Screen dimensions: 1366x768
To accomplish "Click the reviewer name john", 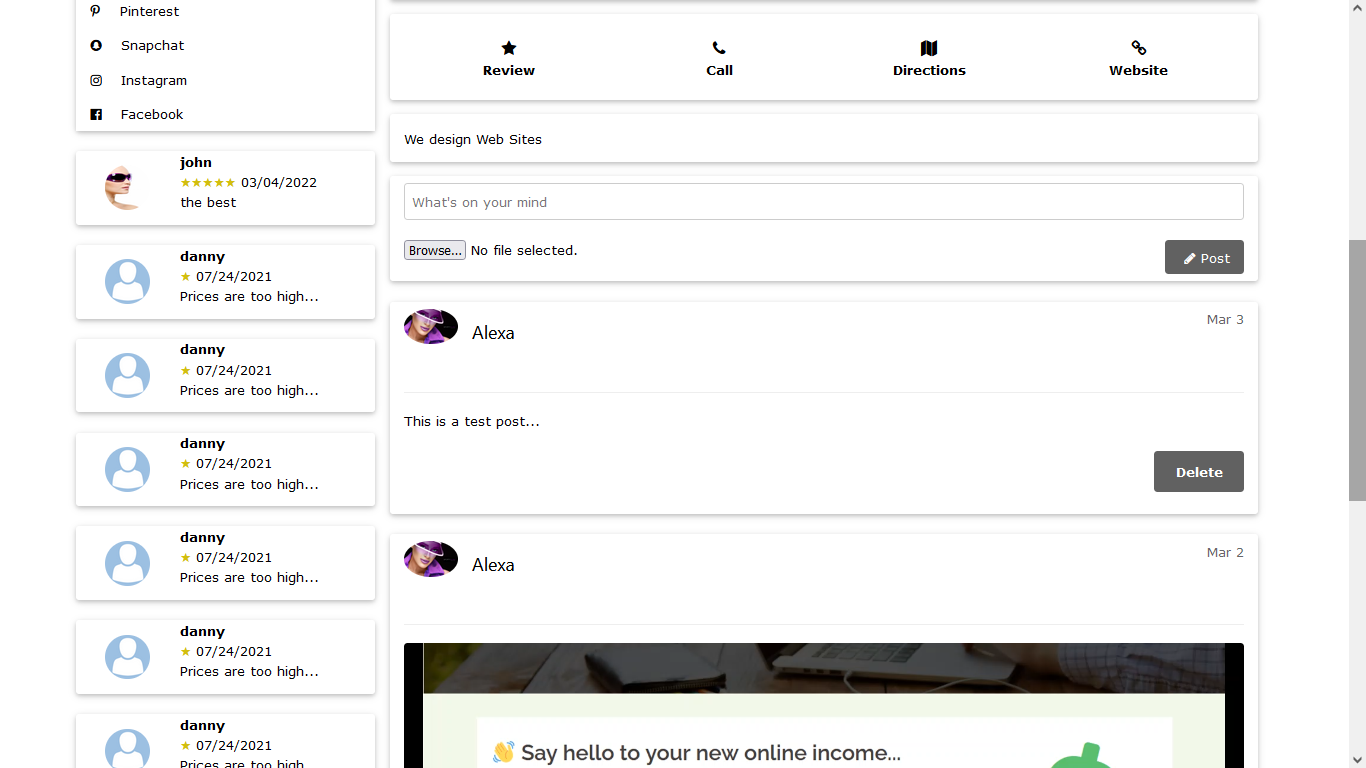I will pyautogui.click(x=196, y=162).
